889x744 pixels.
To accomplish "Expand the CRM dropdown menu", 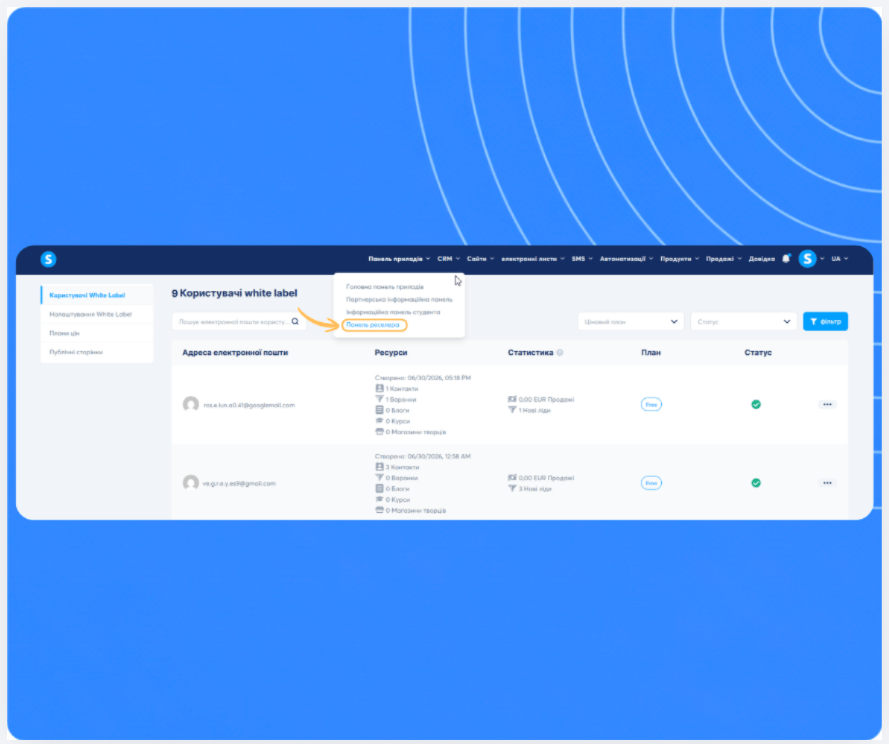I will click(448, 259).
